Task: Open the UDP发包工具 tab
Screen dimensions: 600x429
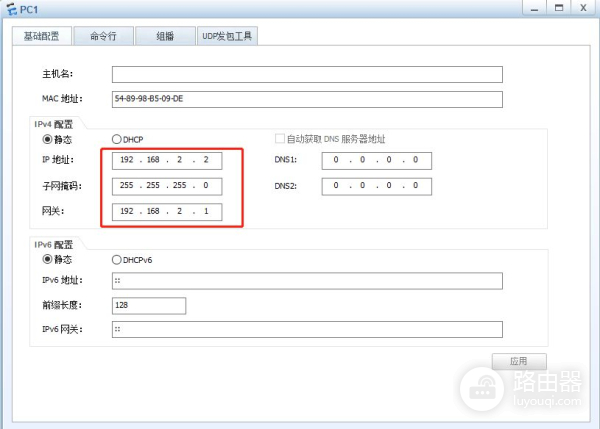Action: (227, 36)
